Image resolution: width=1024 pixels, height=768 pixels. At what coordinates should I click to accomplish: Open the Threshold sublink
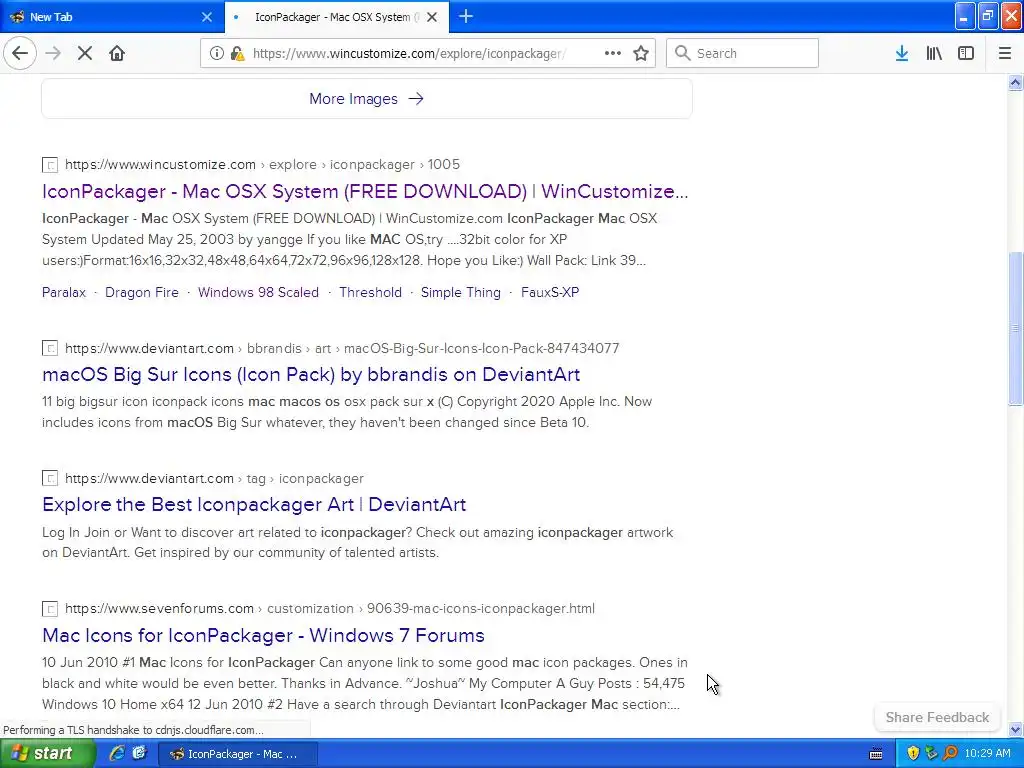tap(370, 293)
